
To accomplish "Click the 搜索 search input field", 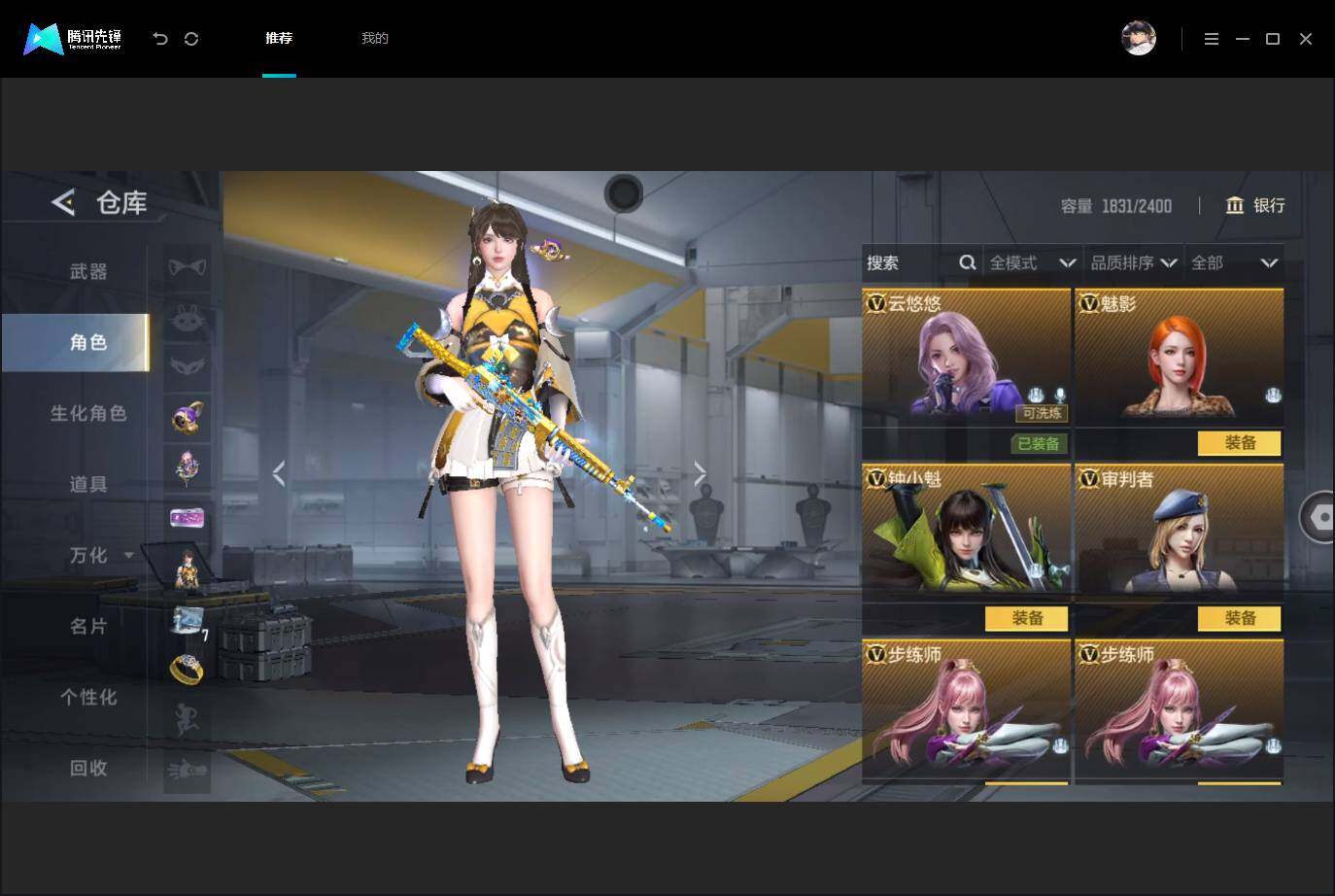I will (909, 262).
